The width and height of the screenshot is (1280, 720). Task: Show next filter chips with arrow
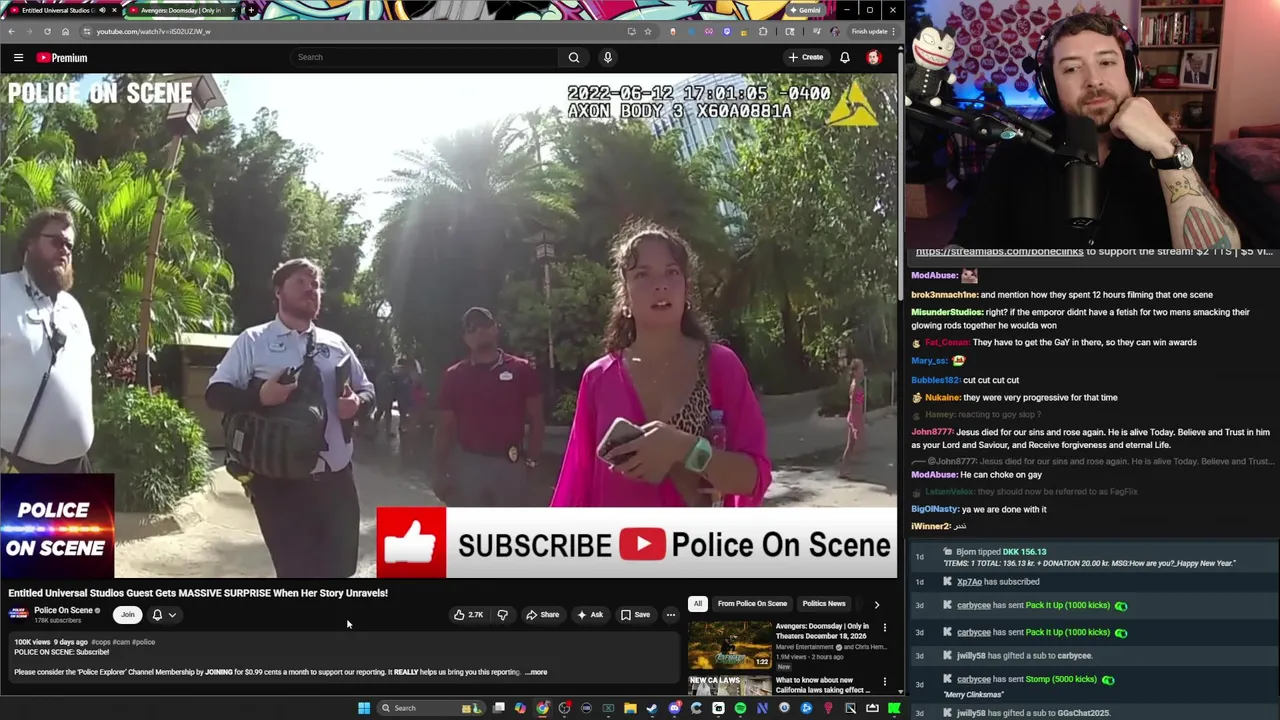point(876,604)
